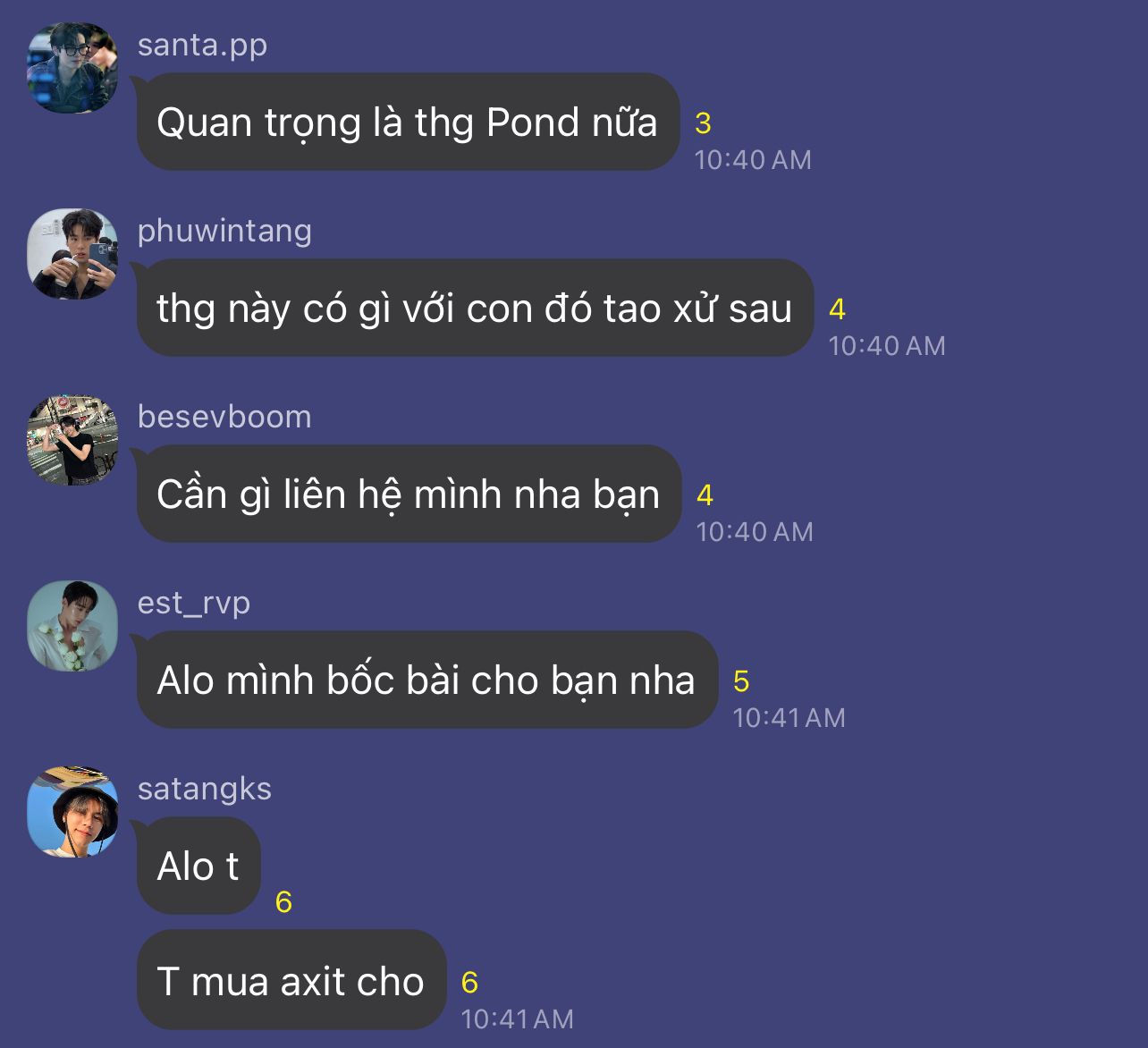Tap satangks' avatar with hat

point(72,812)
